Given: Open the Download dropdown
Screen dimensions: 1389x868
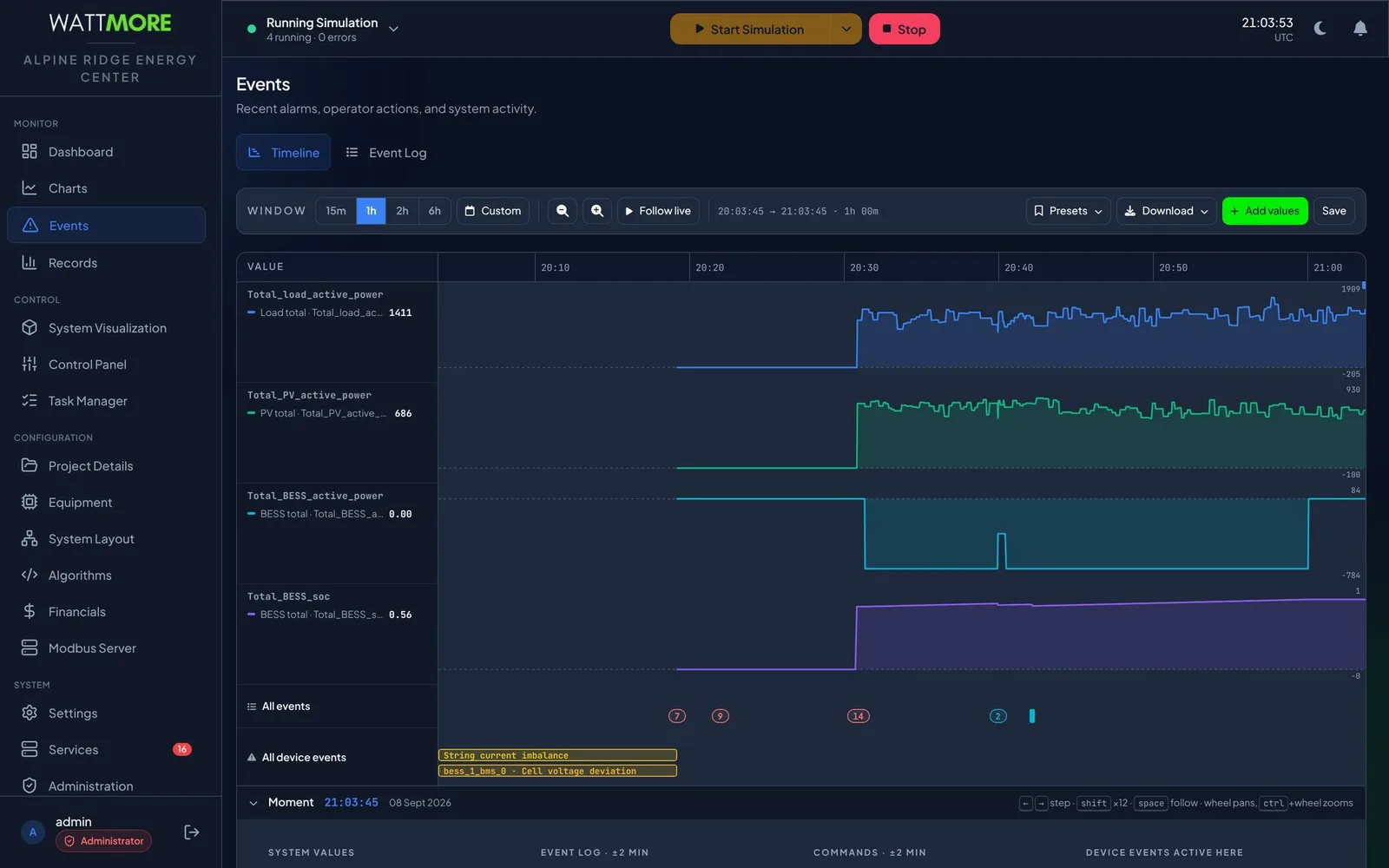Looking at the screenshot, I should pyautogui.click(x=1167, y=211).
